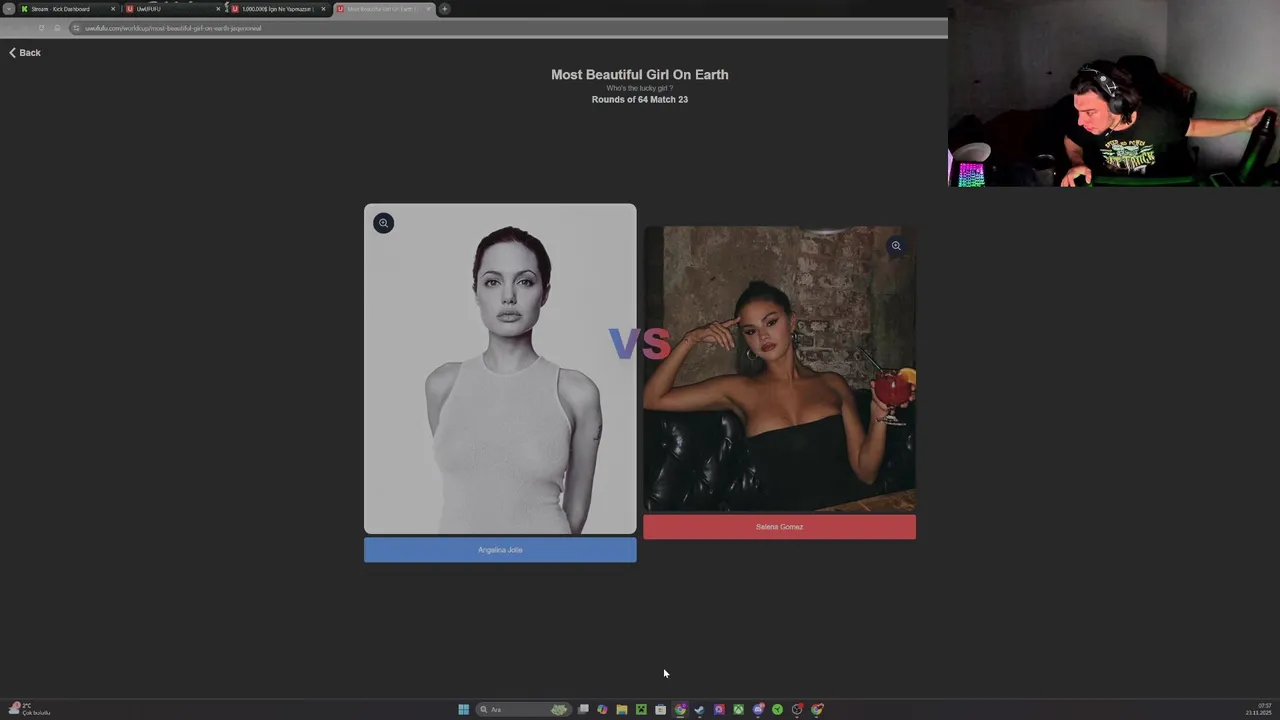Go back using the Back link
The image size is (1280, 720).
coord(25,52)
